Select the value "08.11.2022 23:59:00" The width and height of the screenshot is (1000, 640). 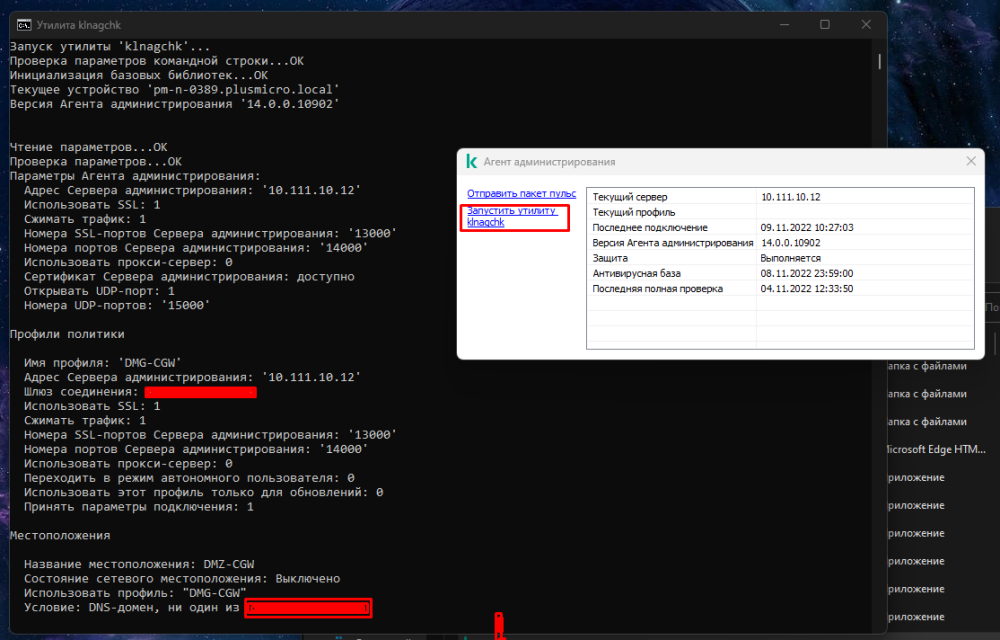807,273
